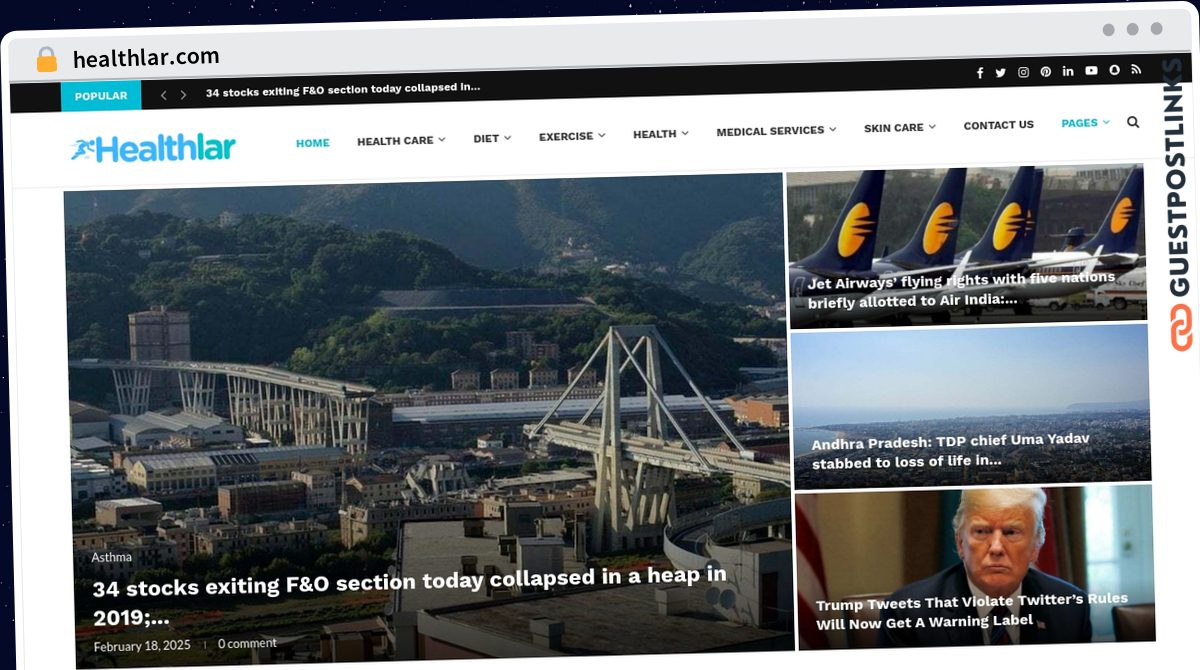Image resolution: width=1200 pixels, height=670 pixels.
Task: Open the Twitter social icon
Action: click(1000, 73)
